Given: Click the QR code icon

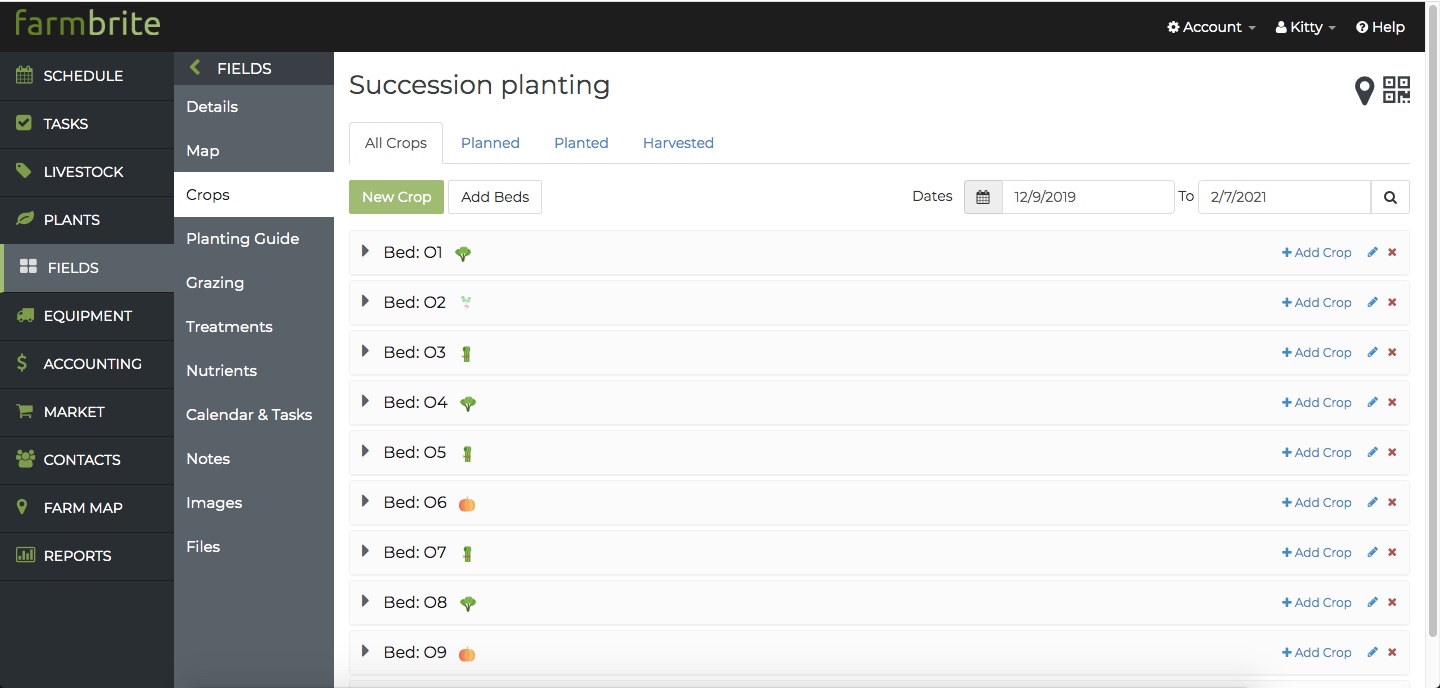Looking at the screenshot, I should (1396, 90).
